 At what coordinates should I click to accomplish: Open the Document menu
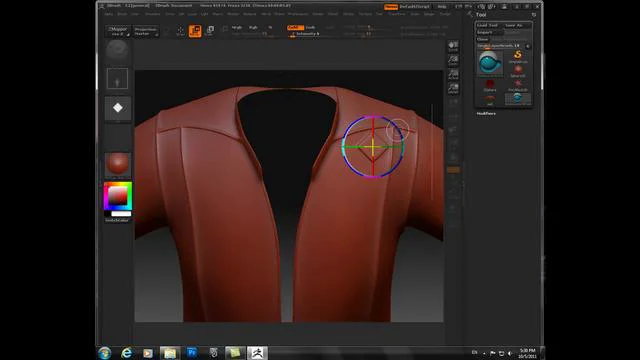click(x=153, y=14)
